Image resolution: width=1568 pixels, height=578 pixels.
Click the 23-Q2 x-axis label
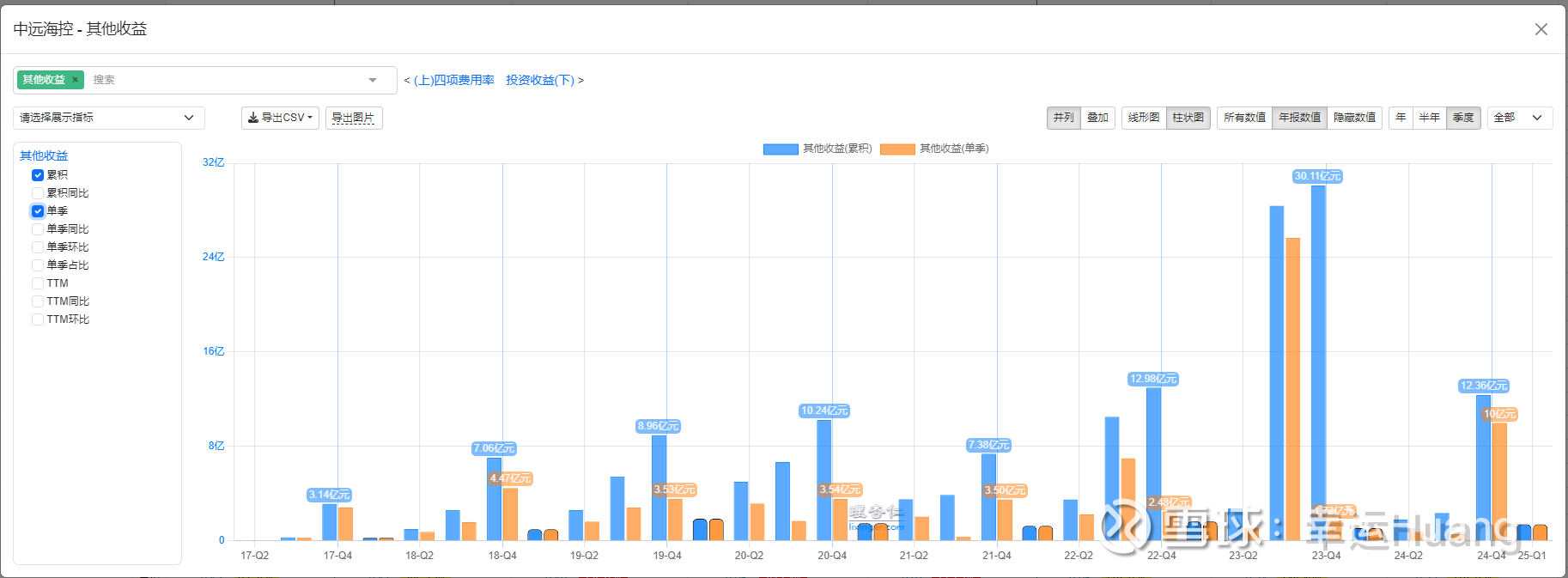click(1243, 556)
